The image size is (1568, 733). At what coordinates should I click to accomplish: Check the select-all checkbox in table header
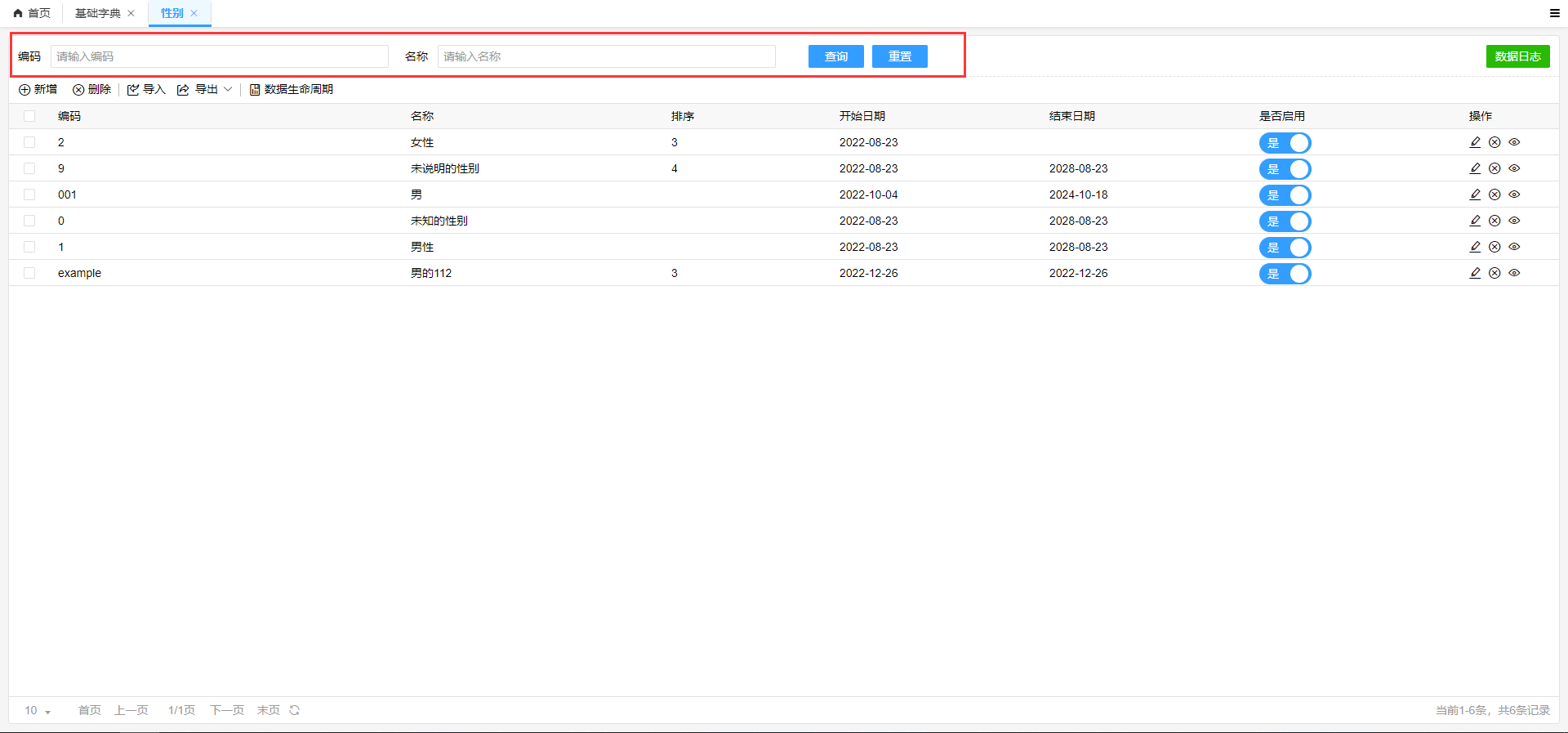tap(29, 116)
